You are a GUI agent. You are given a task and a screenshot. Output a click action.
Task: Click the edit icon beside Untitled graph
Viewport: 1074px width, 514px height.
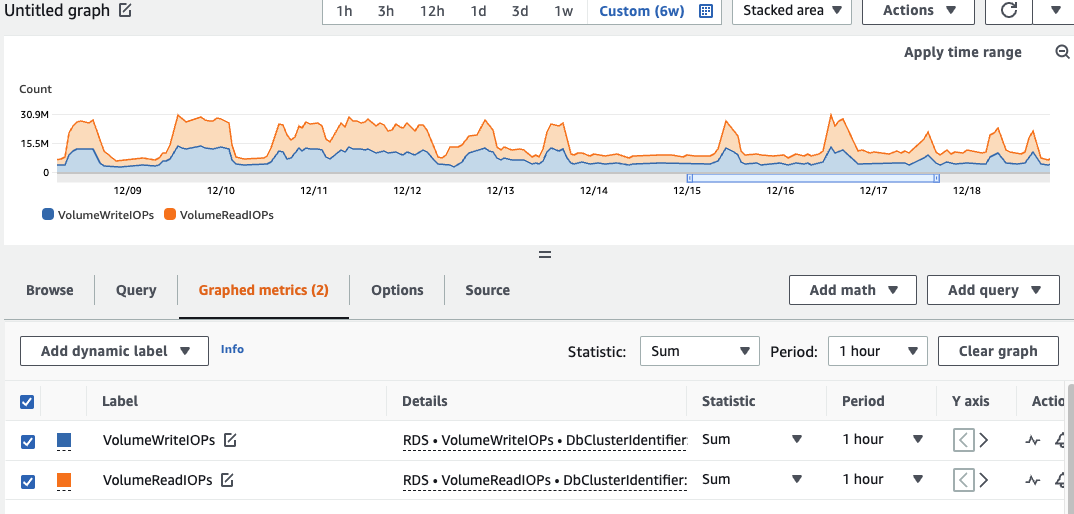click(x=125, y=11)
